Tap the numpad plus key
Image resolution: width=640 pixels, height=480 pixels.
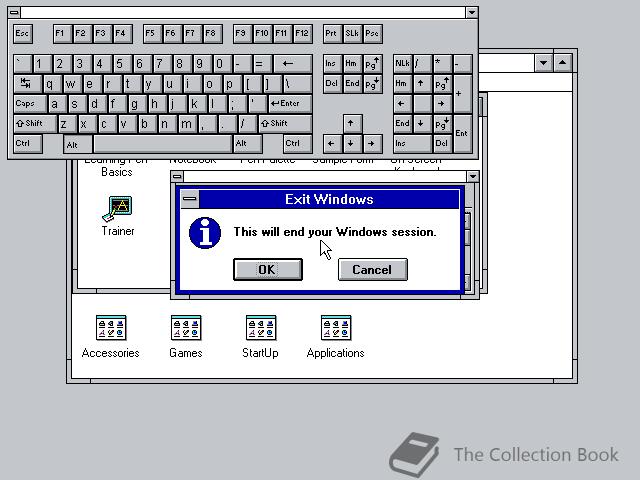463,94
